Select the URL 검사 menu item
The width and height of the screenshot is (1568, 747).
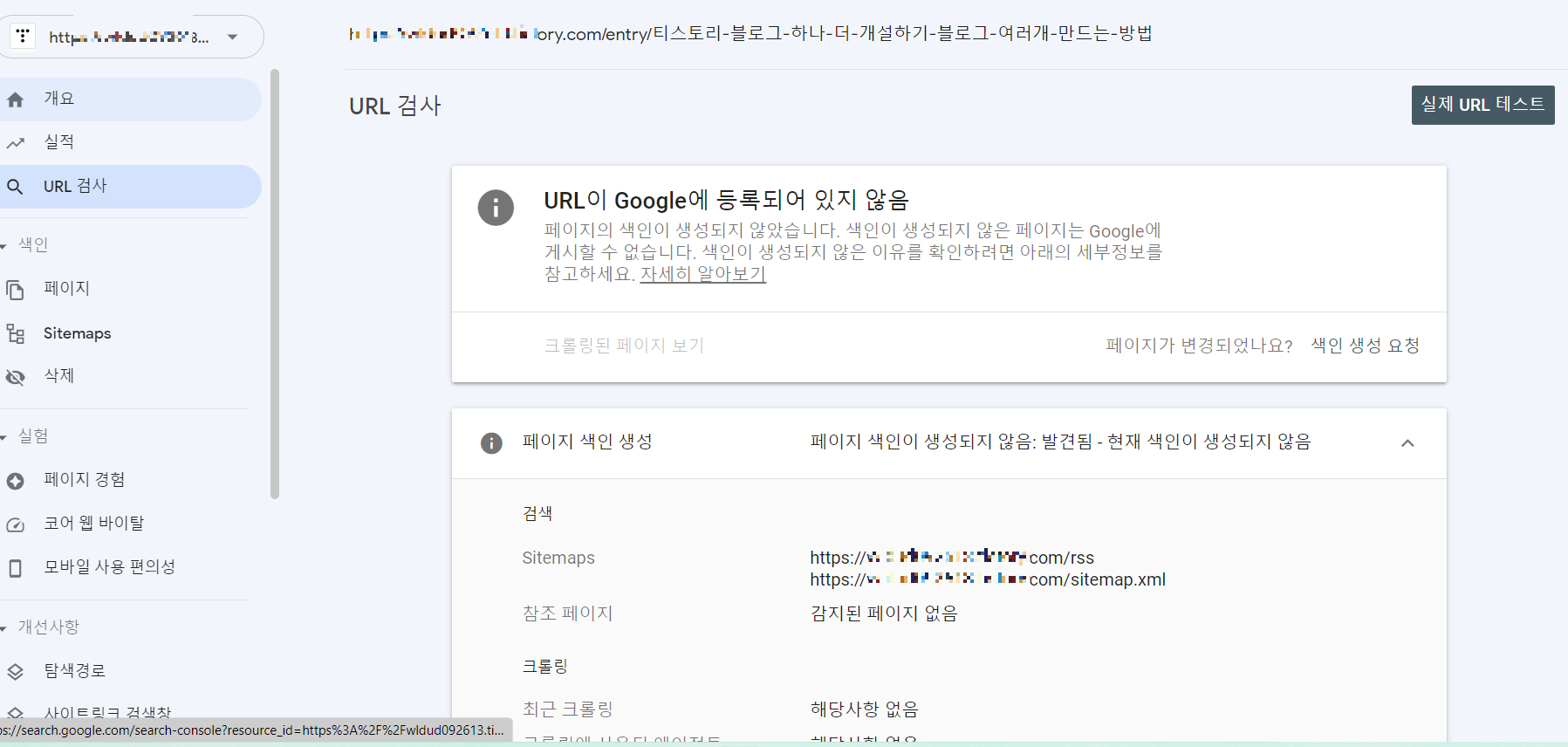(131, 187)
